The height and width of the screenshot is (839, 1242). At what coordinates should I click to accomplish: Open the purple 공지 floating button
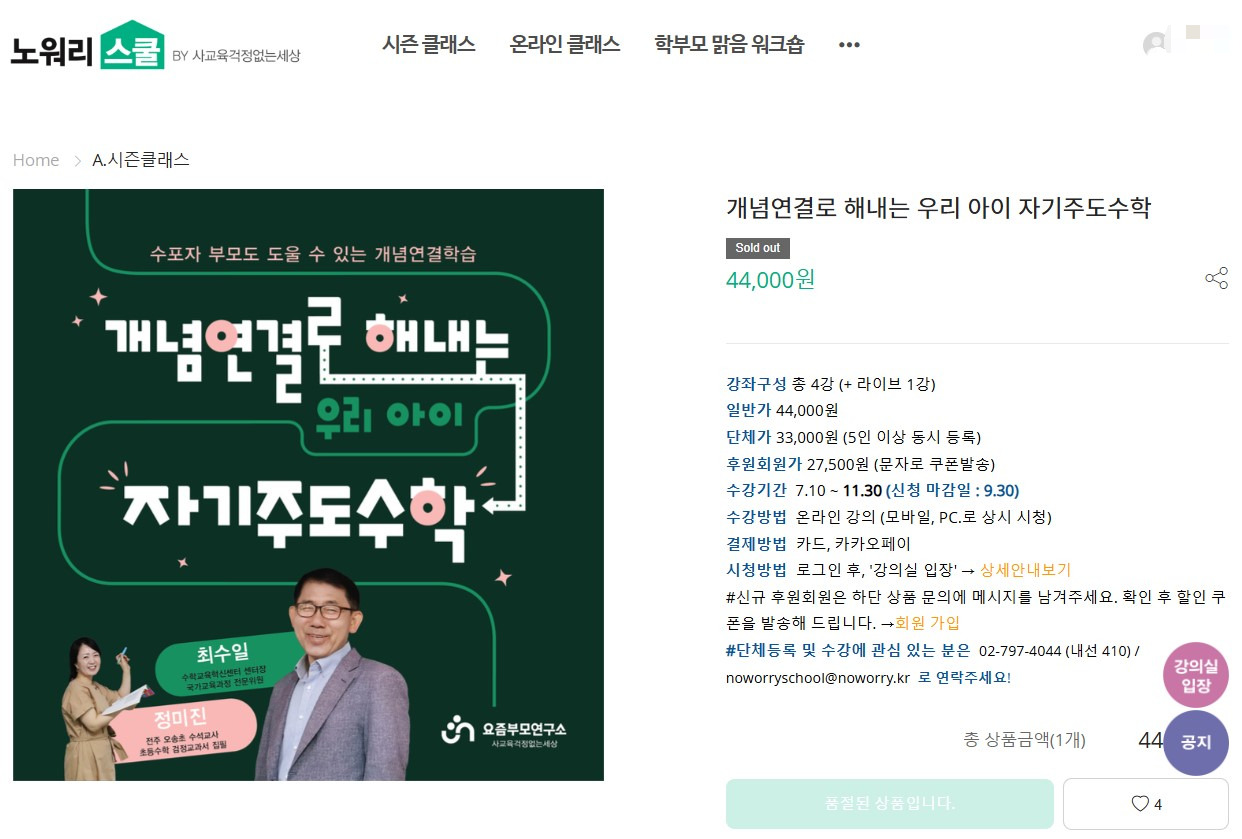click(1196, 743)
